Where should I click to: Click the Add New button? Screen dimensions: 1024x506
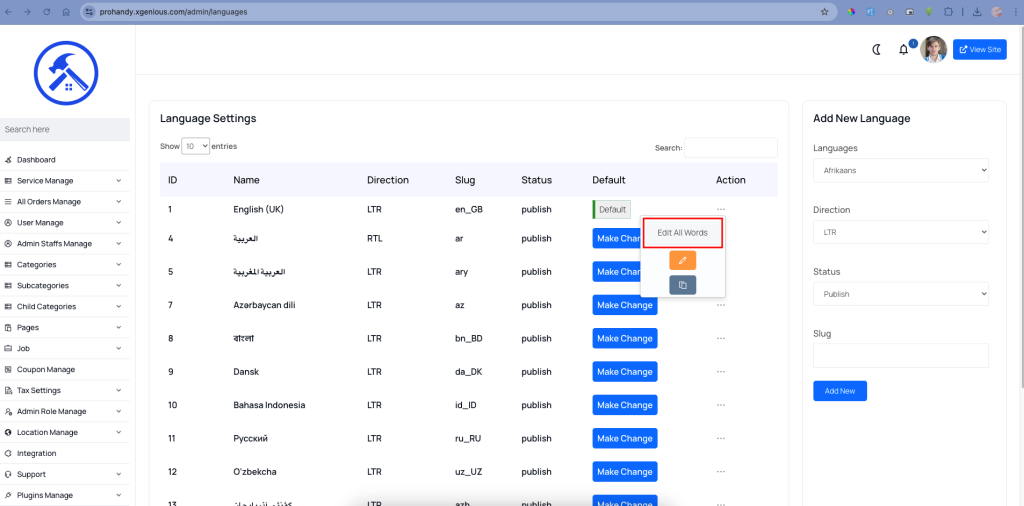(x=840, y=391)
